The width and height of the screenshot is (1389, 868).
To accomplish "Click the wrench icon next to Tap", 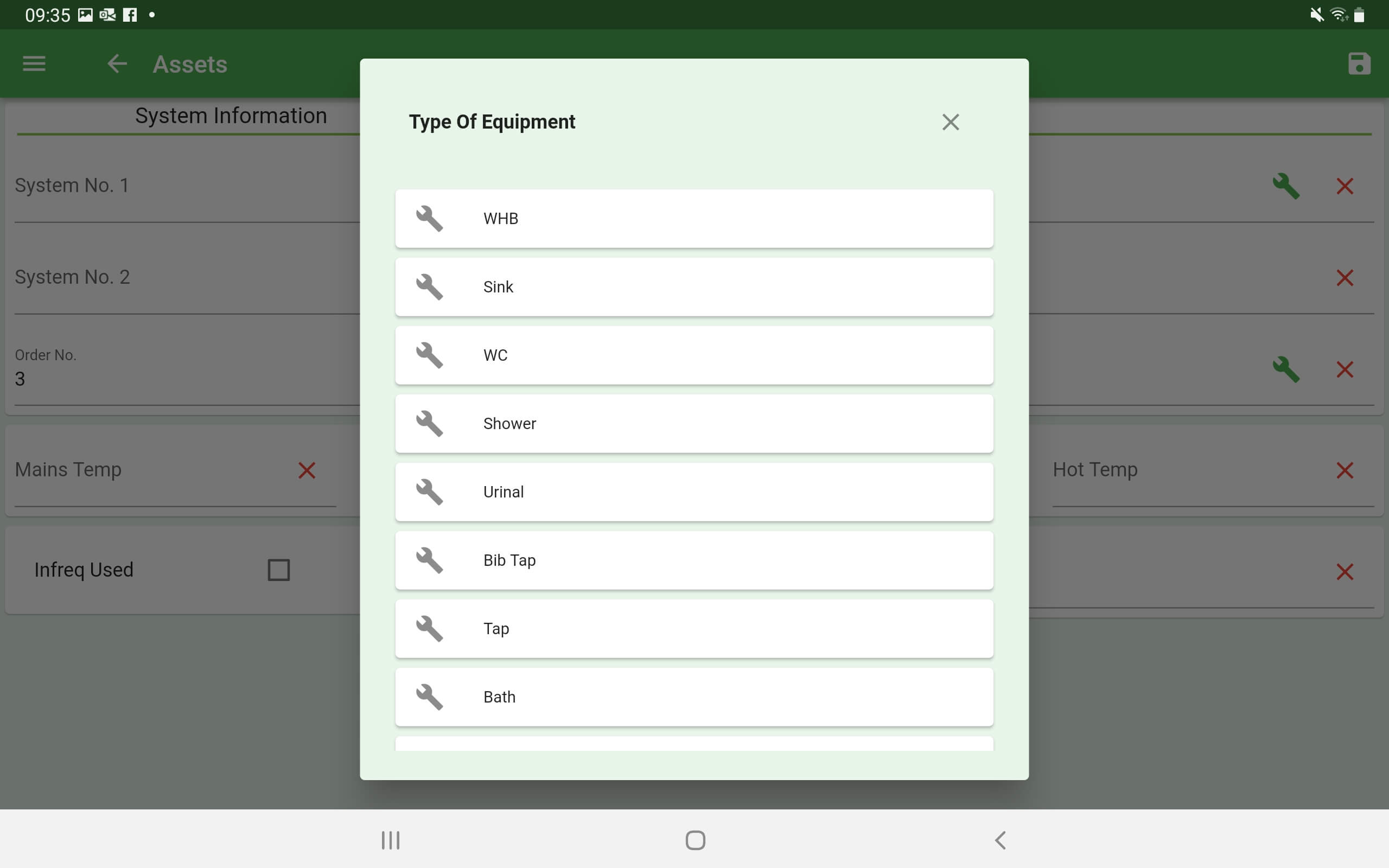I will (x=428, y=628).
